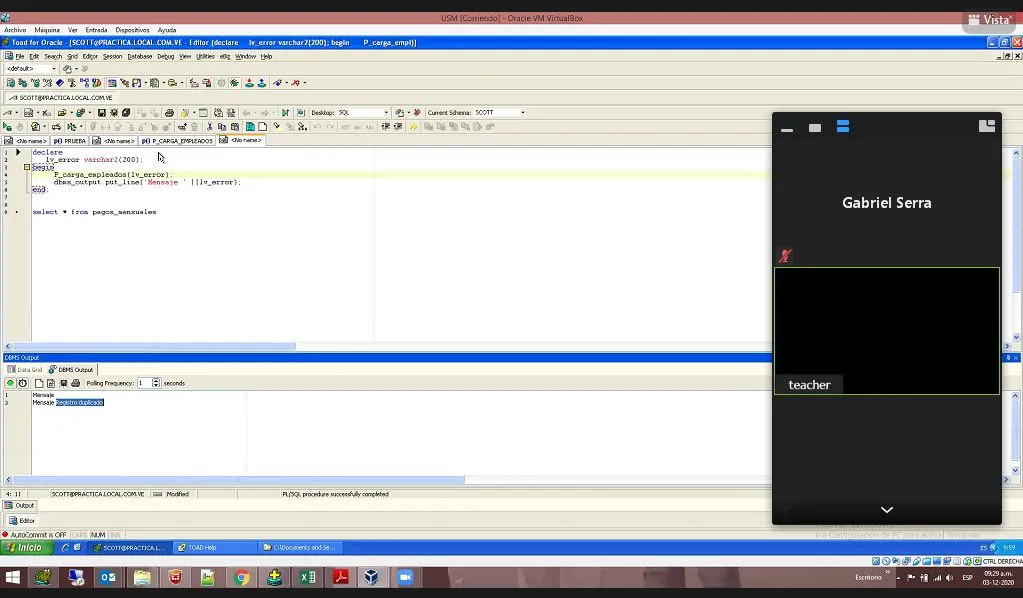This screenshot has width=1023, height=598.
Task: Click the green bug debug icon in main toolbar
Action: (x=234, y=83)
